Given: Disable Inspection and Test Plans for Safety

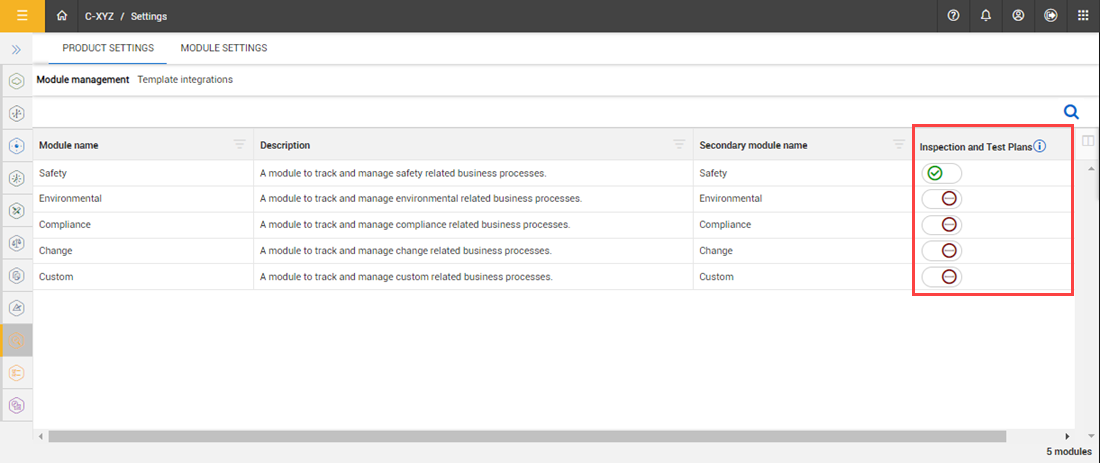Looking at the screenshot, I should pyautogui.click(x=941, y=173).
